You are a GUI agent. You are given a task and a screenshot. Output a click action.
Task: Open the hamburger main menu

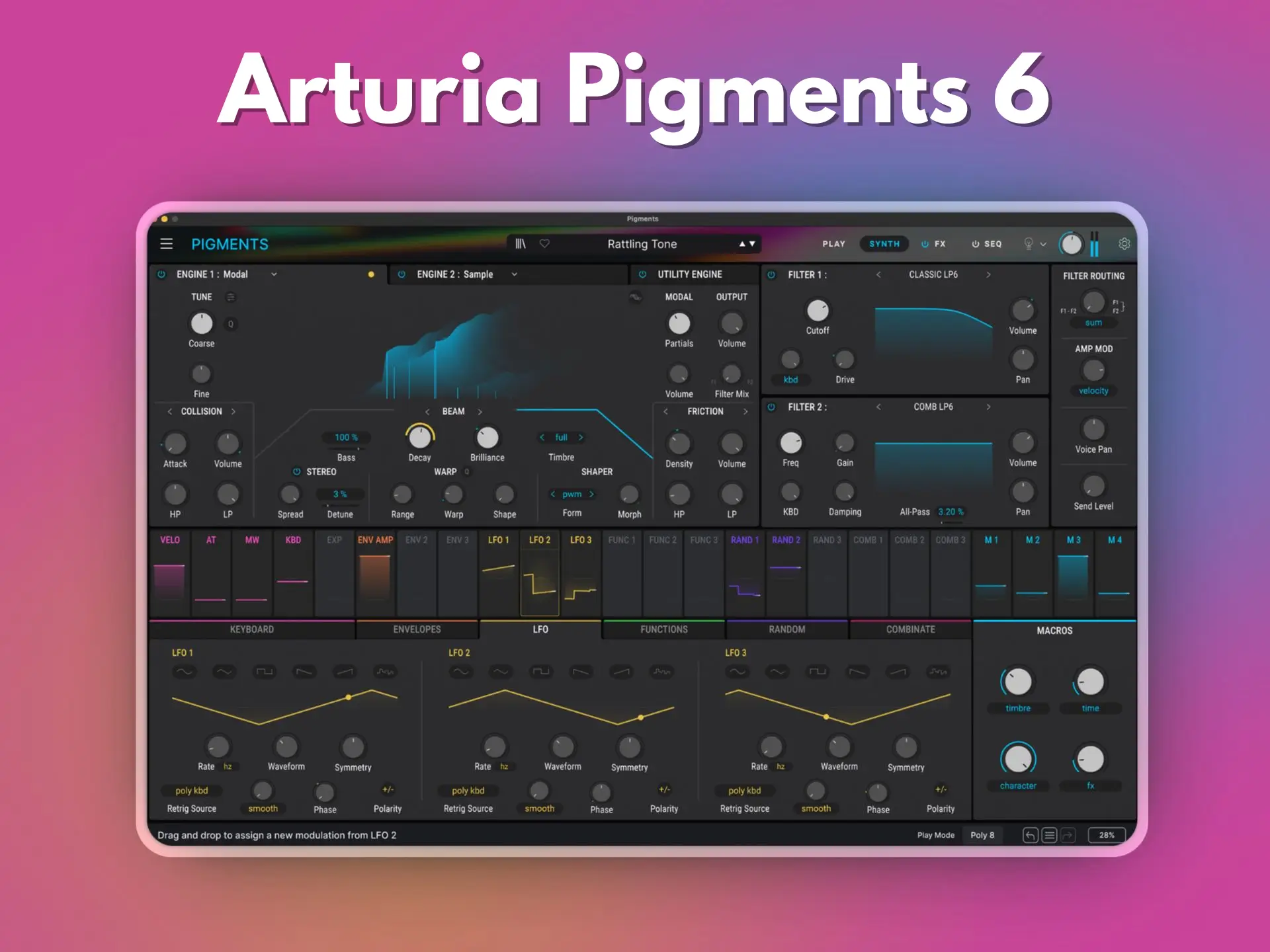(x=167, y=244)
